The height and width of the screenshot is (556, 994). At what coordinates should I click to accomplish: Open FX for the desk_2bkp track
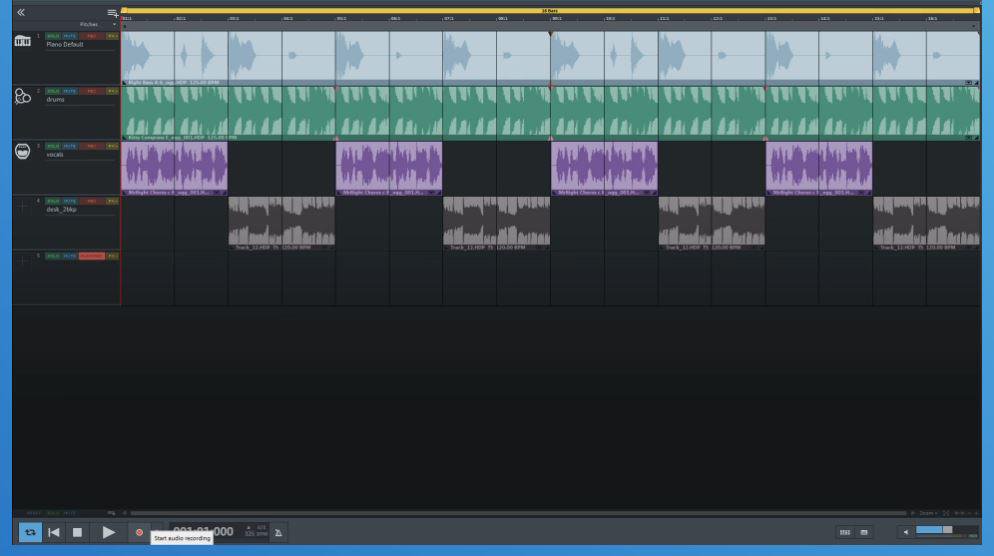coord(112,201)
